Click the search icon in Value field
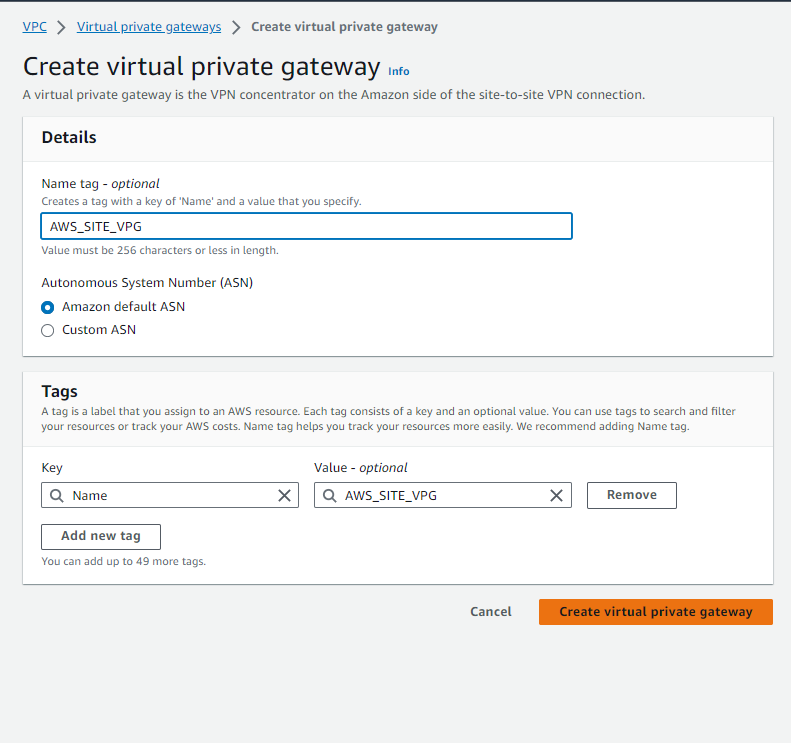 pyautogui.click(x=330, y=496)
